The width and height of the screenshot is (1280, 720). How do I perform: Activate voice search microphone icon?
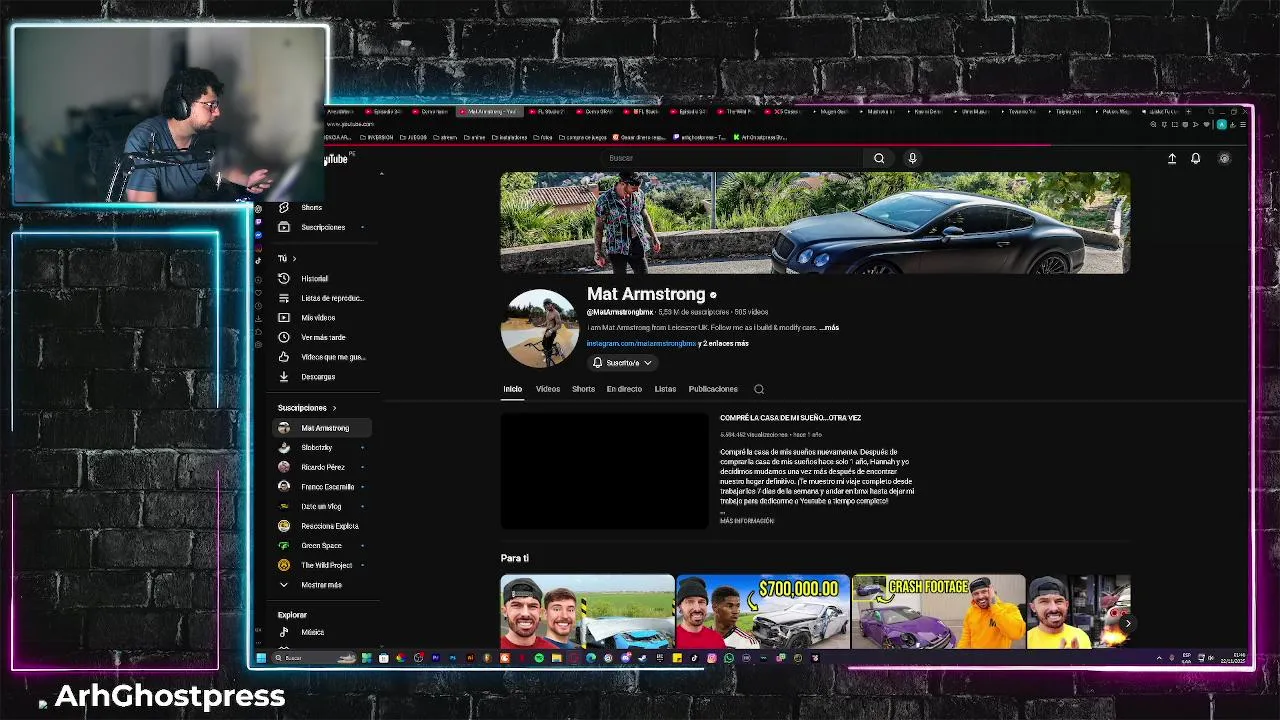[x=912, y=158]
